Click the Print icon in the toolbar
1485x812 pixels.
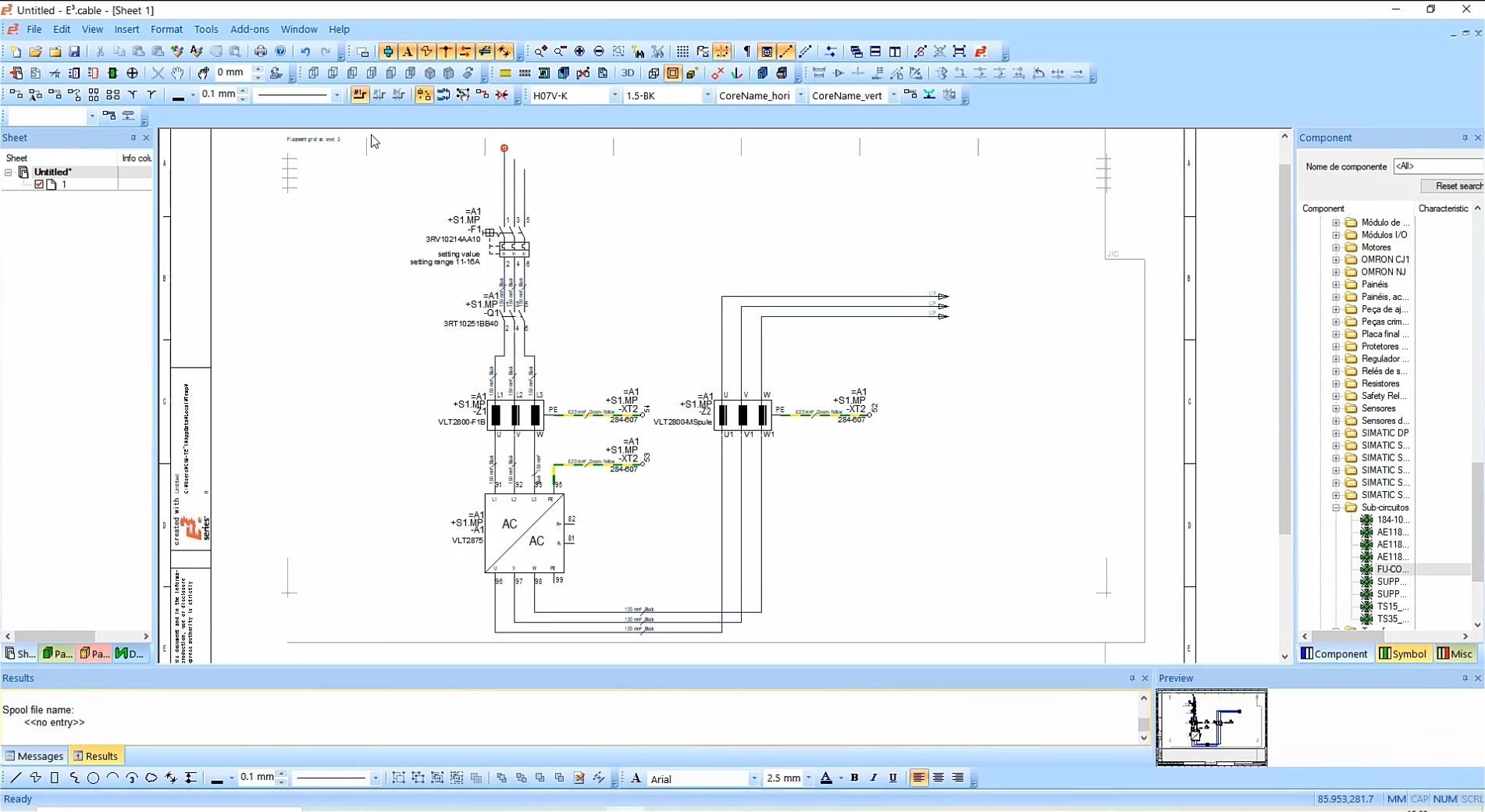260,52
